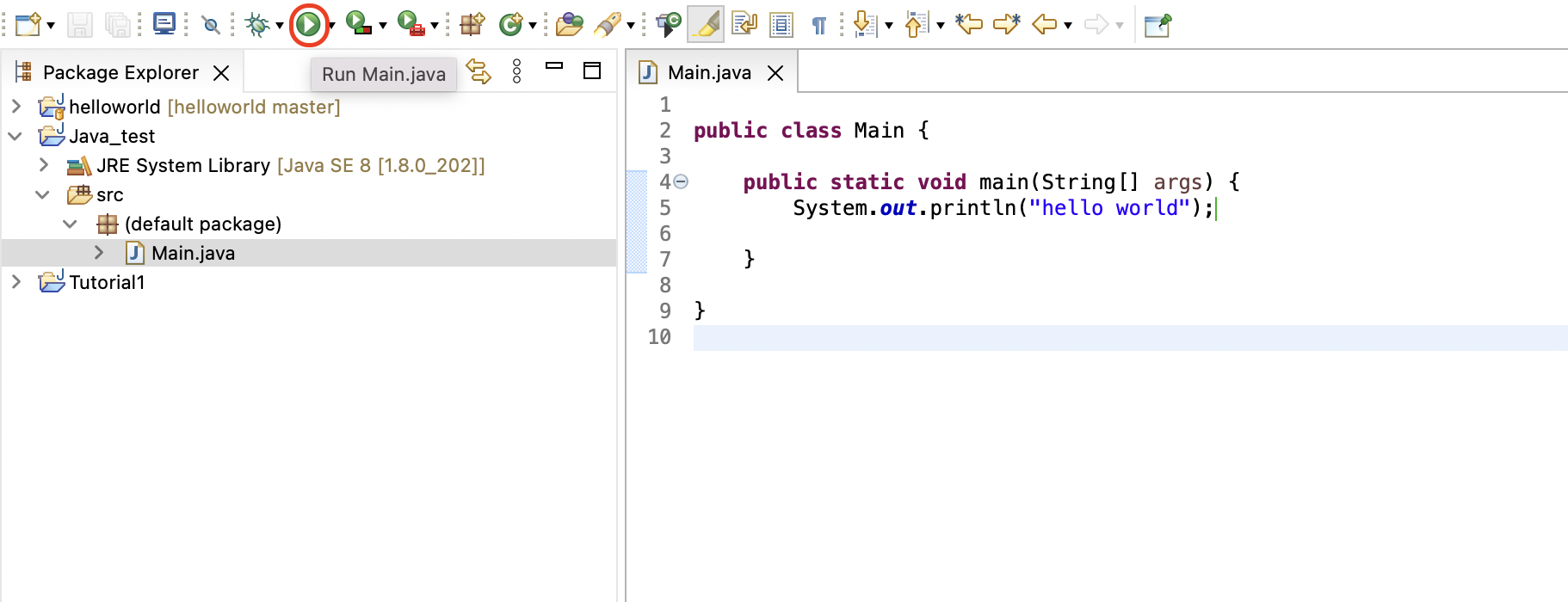The height and width of the screenshot is (602, 1568).
Task: Toggle Mark Occurrences highlighter
Action: pyautogui.click(x=706, y=24)
